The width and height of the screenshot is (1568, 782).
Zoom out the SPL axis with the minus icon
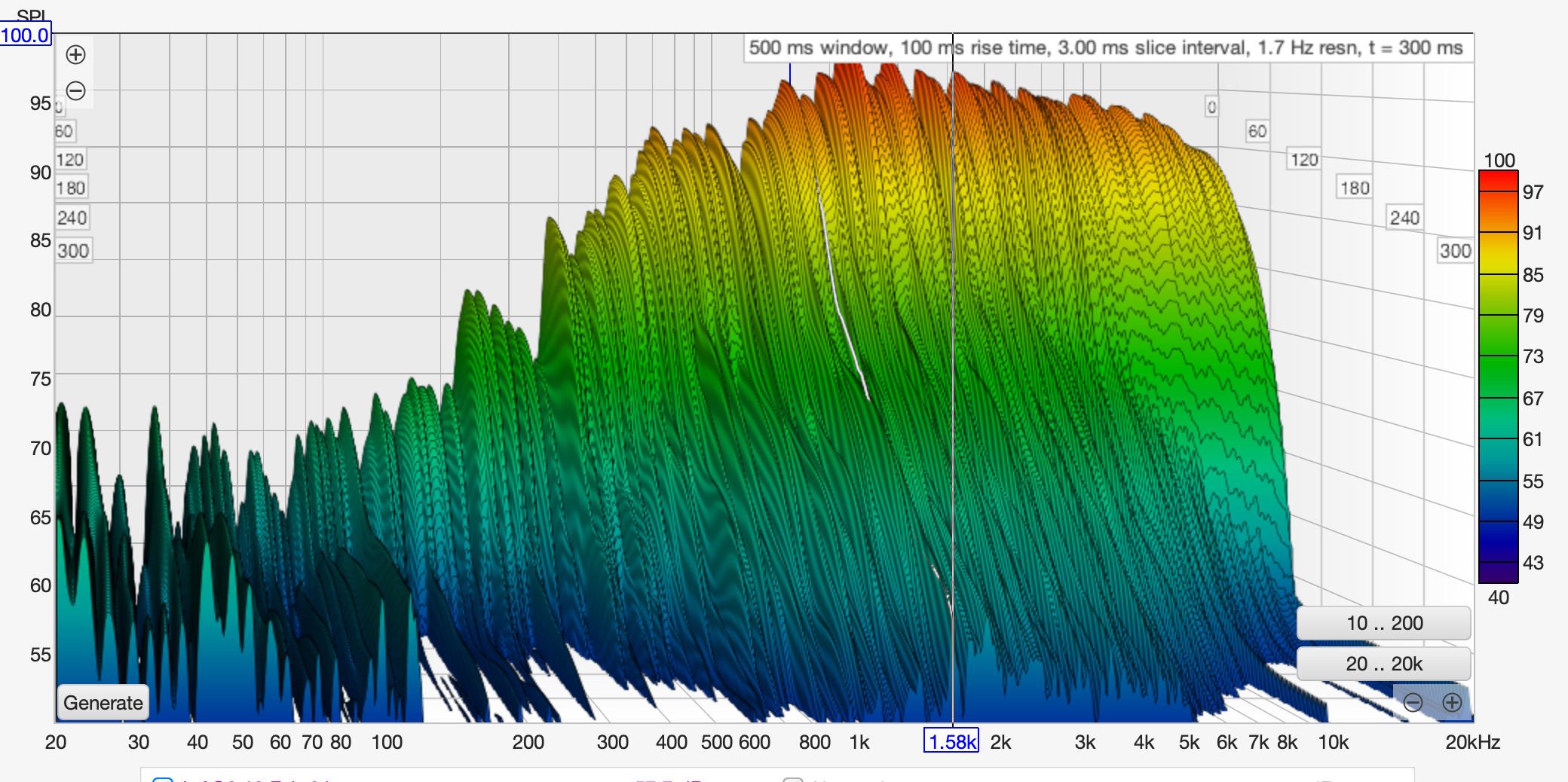coord(75,91)
